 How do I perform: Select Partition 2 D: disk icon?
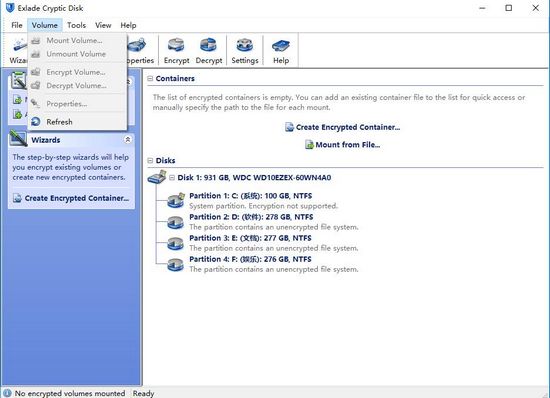(175, 222)
